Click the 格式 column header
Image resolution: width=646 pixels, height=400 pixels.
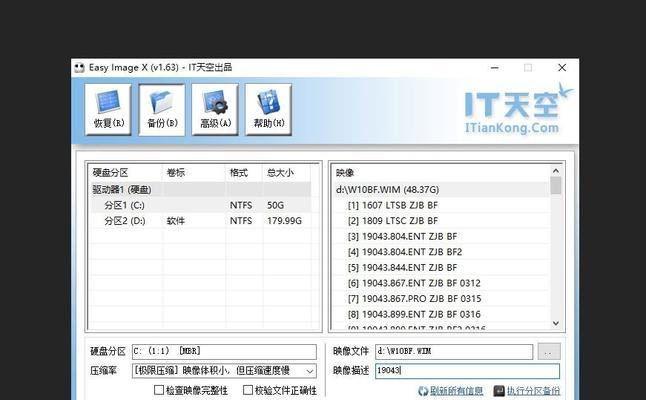[x=244, y=173]
